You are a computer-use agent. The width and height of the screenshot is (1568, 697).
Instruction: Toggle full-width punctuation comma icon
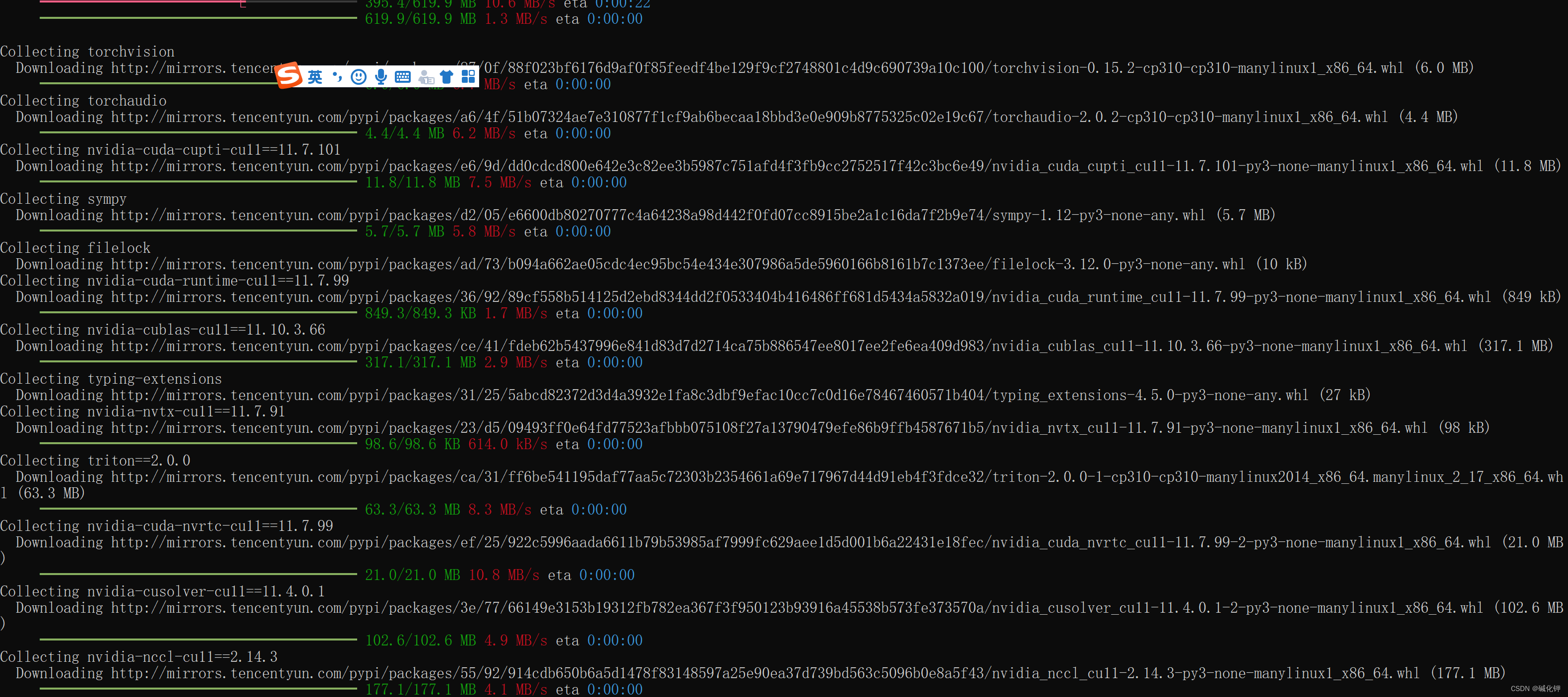click(x=337, y=77)
